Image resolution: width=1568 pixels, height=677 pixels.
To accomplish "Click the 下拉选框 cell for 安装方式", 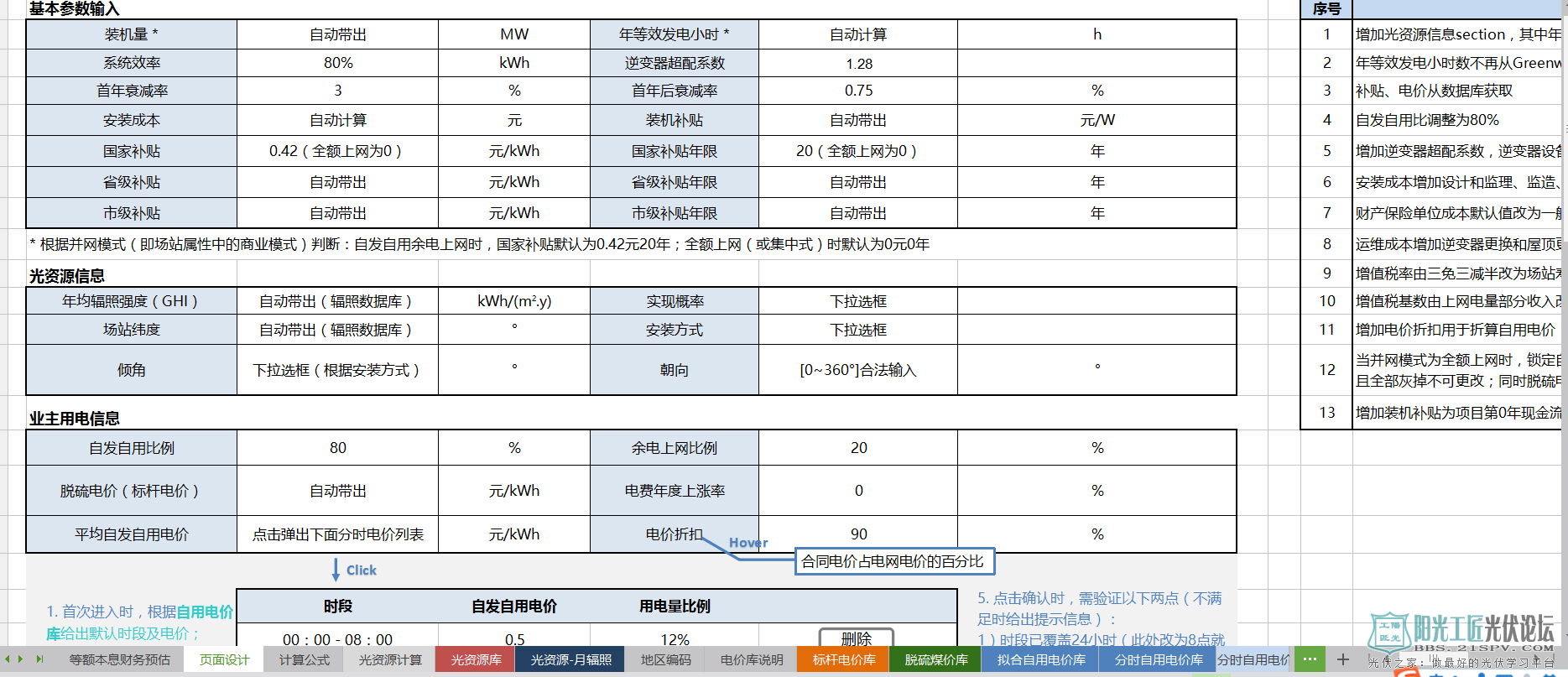I will point(859,330).
